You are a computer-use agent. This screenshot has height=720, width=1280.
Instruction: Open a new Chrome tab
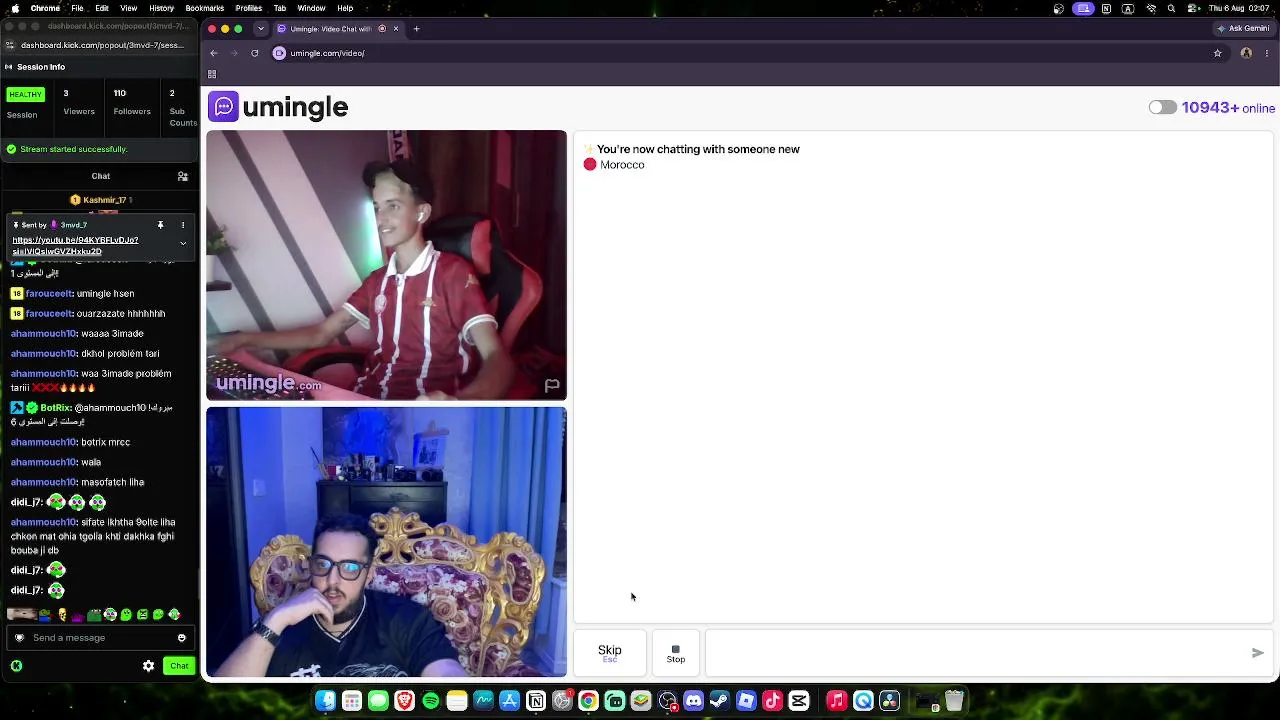coord(416,29)
